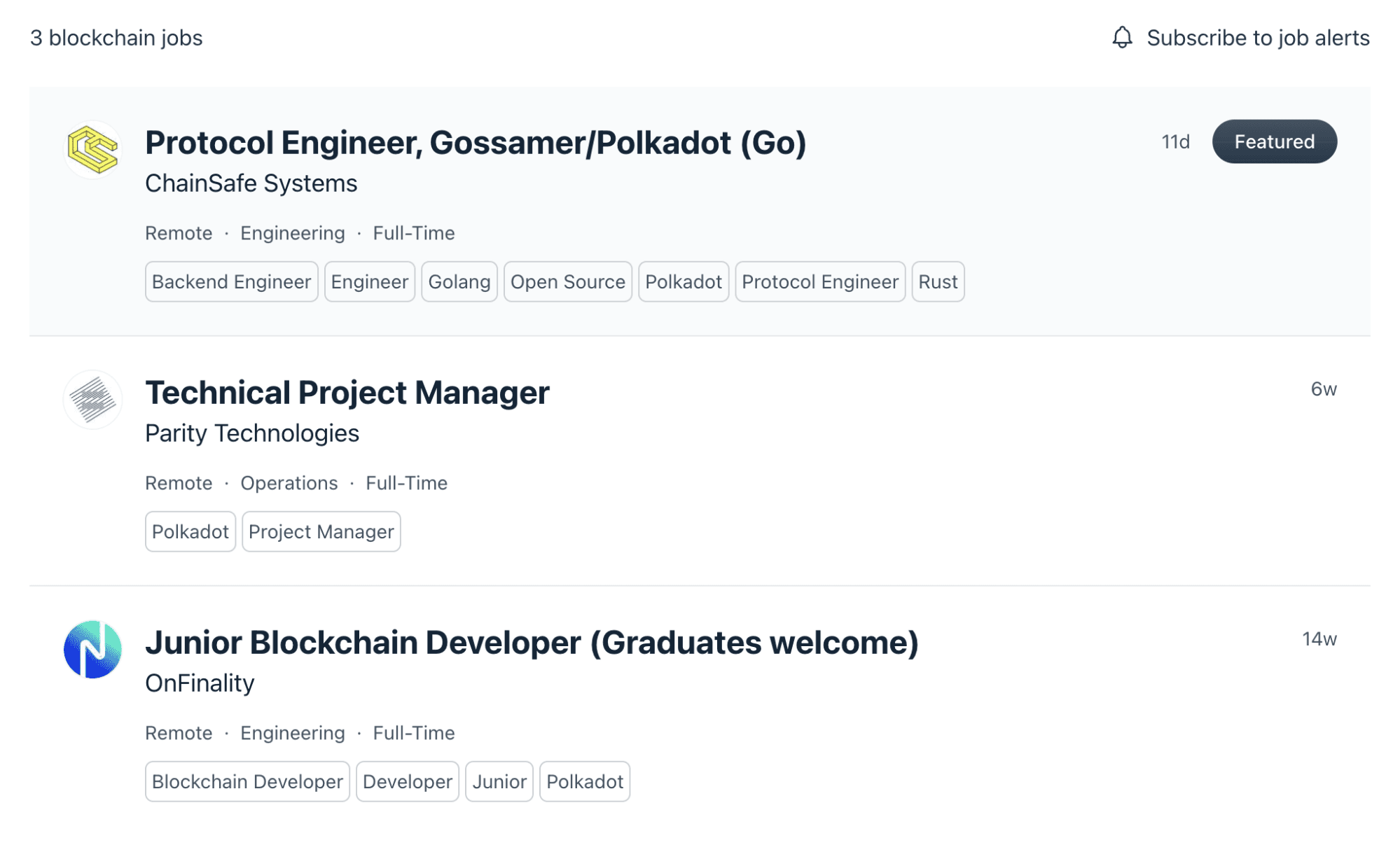Click Full-Time in the OnFinality job details
This screenshot has height=859, width=1400.
[414, 733]
